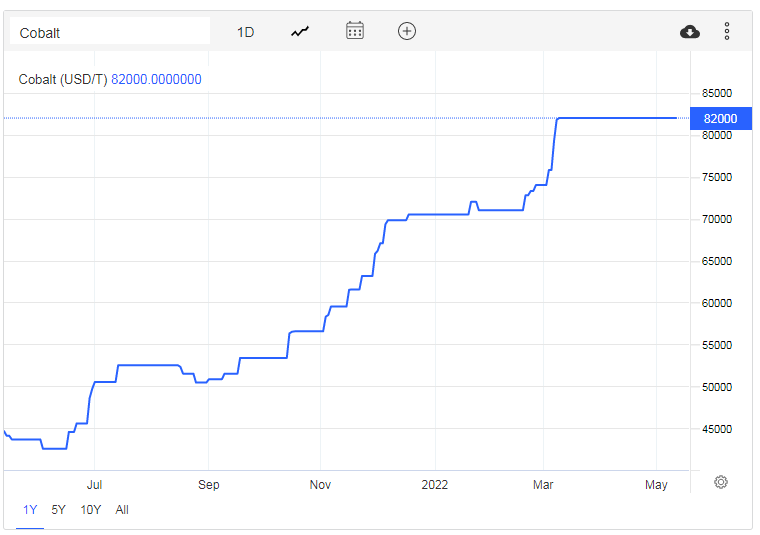Expand the 1D interval dropdown
Screen dimensions: 760x535
245,32
